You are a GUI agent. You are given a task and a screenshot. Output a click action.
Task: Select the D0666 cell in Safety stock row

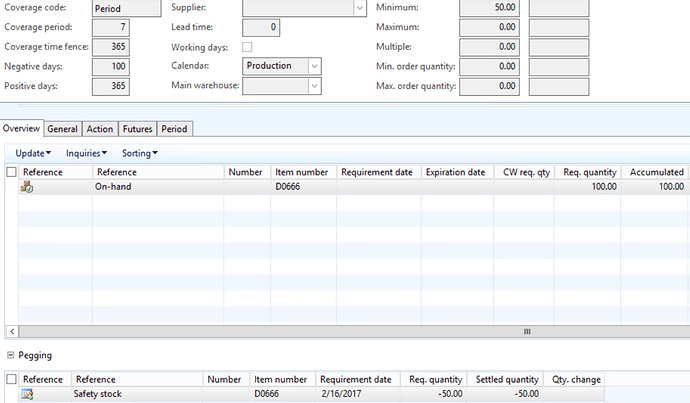(282, 394)
